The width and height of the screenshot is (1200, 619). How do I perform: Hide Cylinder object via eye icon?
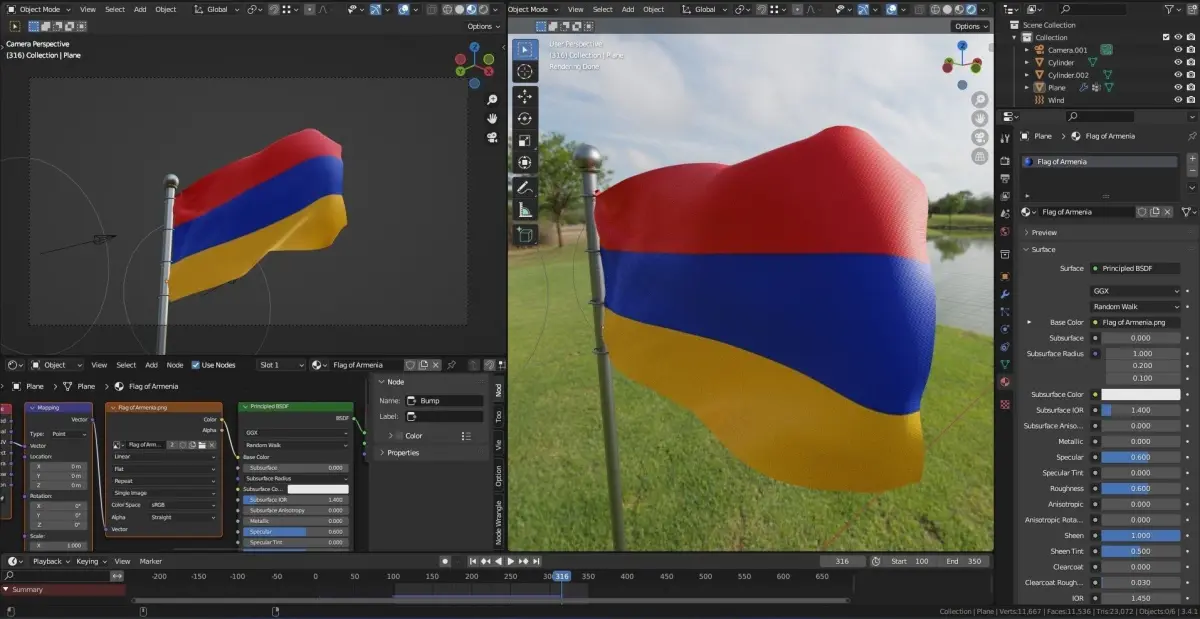click(1178, 62)
